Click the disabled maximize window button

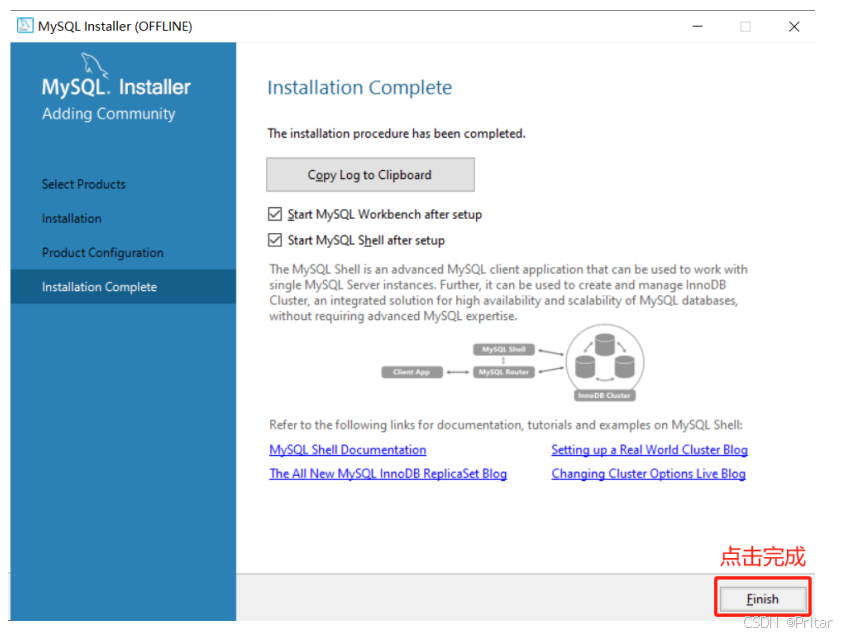click(745, 26)
